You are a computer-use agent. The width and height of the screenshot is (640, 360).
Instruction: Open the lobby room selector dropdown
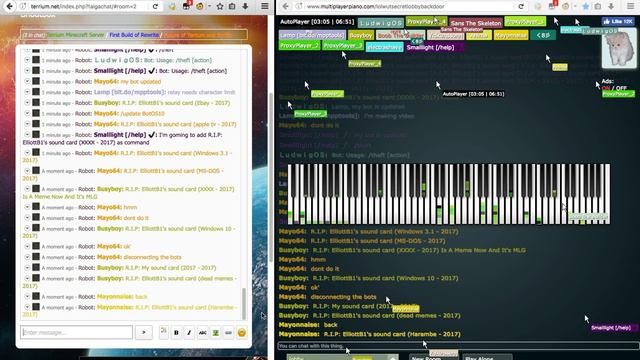[342, 357]
